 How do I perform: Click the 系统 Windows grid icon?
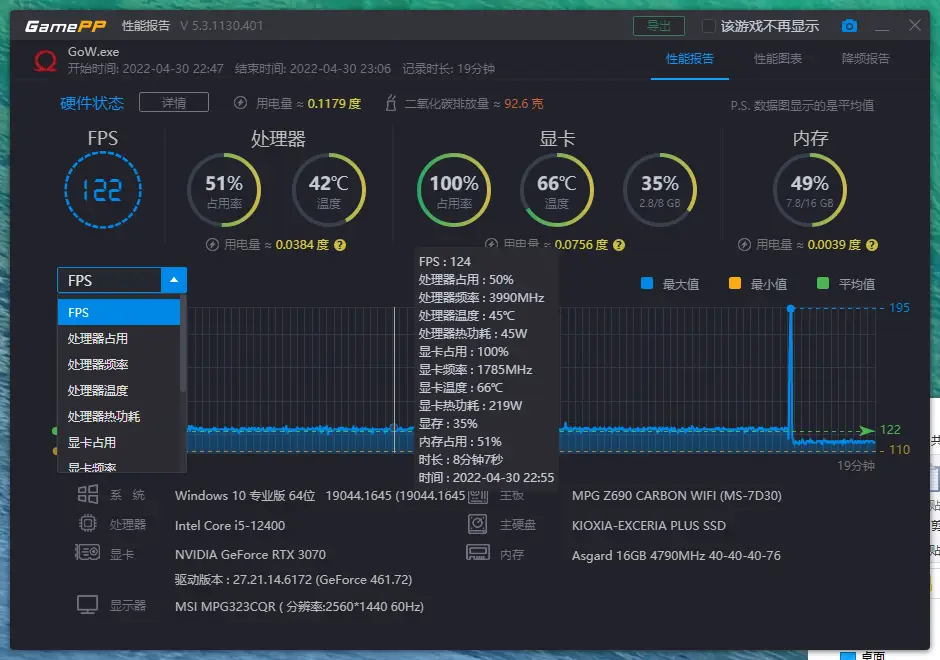(88, 495)
